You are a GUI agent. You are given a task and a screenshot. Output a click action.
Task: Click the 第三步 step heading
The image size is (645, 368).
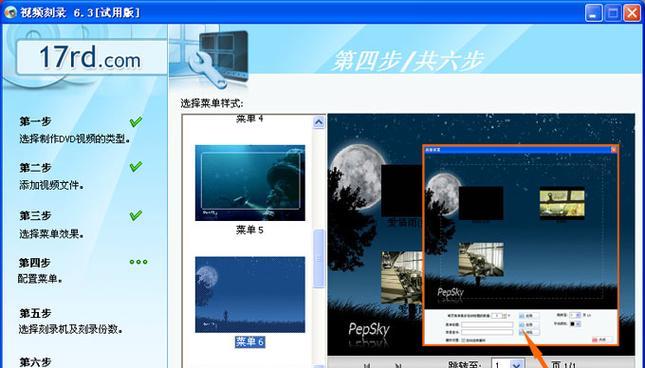35,215
